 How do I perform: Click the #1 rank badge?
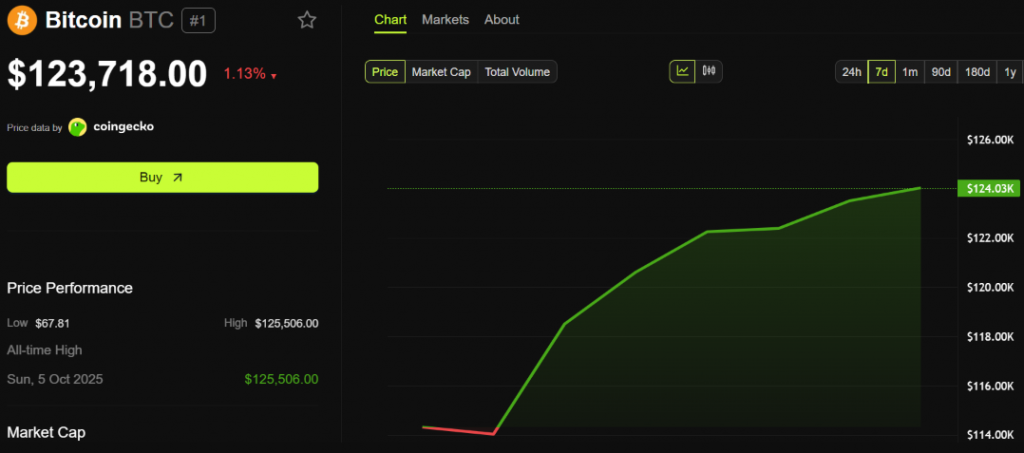[x=197, y=20]
